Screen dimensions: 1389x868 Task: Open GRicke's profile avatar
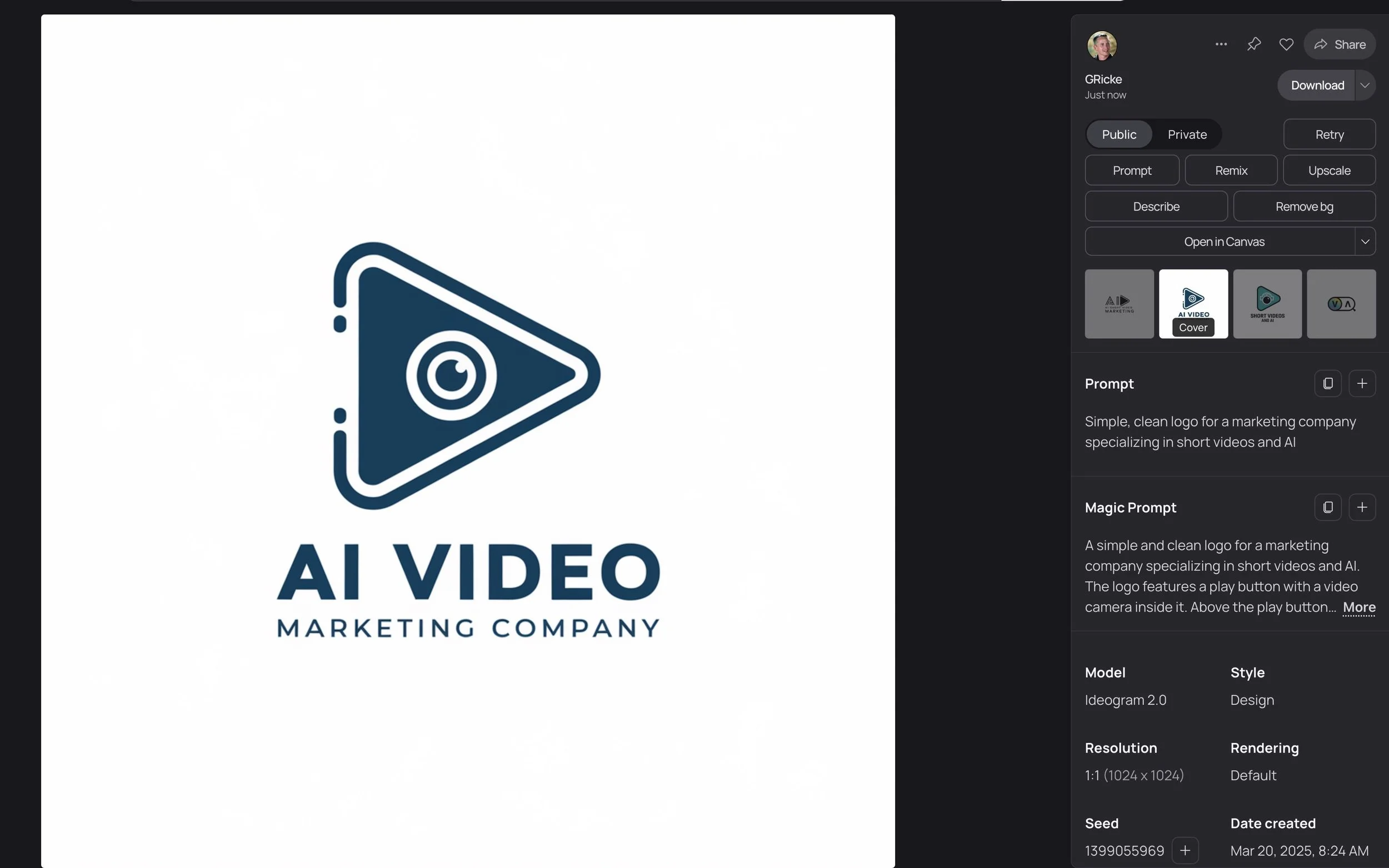pyautogui.click(x=1101, y=46)
